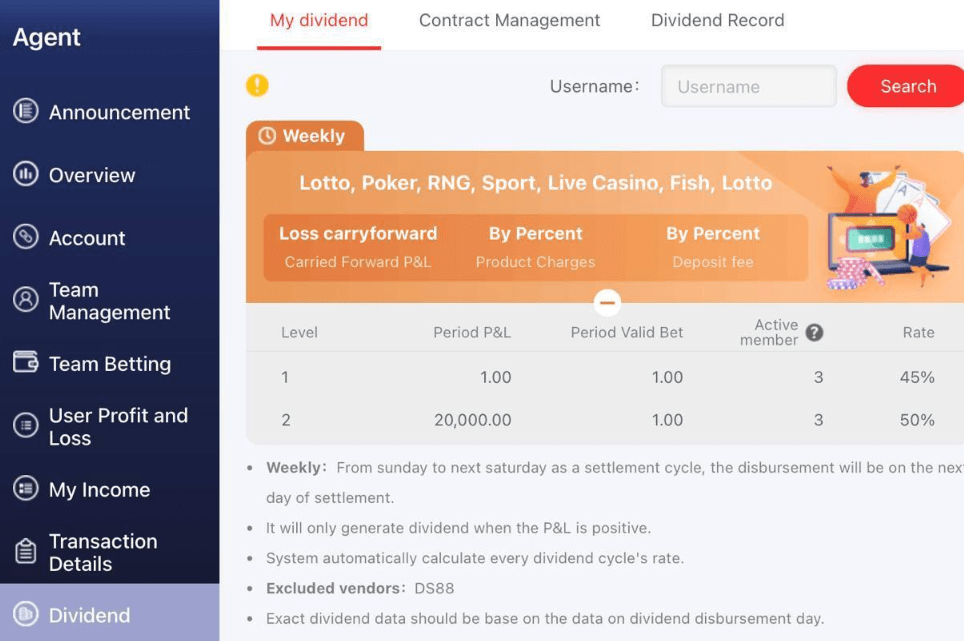Screen dimensions: 964x641
Task: Click the Overview chart icon
Action: click(x=26, y=175)
